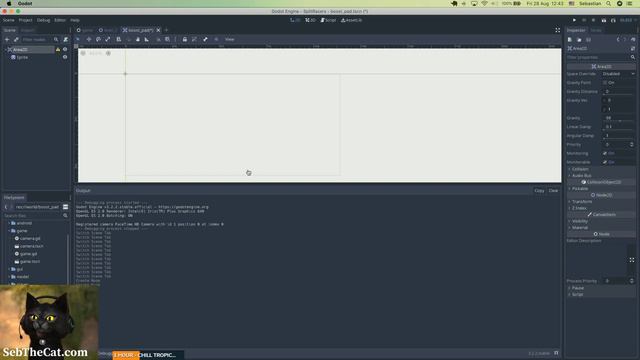
Task: Open the Help menu
Action: point(75,20)
